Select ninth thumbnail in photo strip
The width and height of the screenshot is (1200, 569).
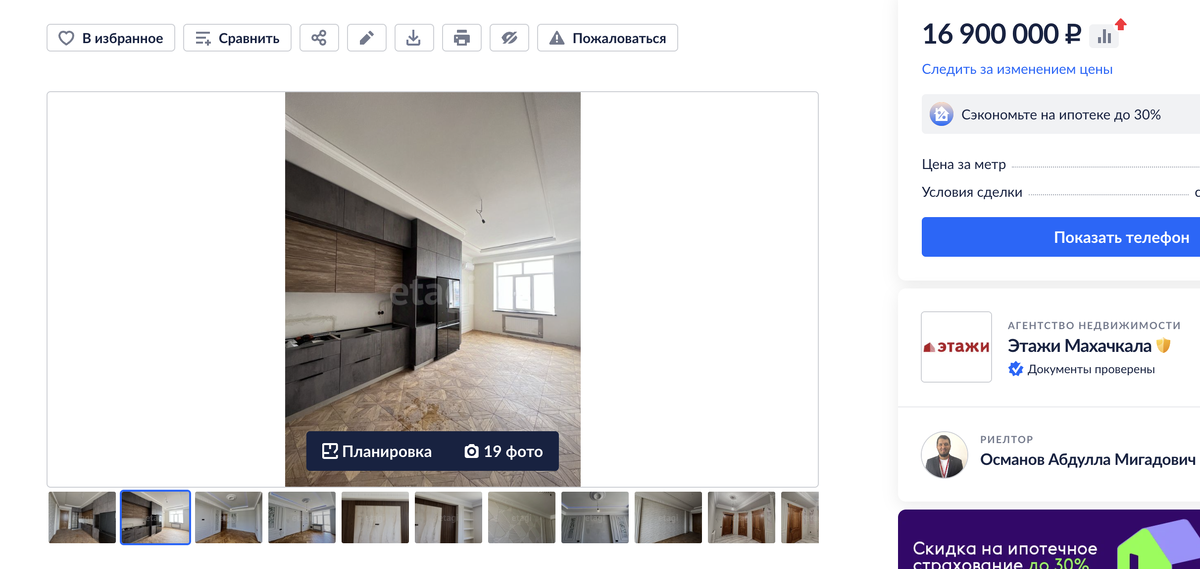point(668,517)
